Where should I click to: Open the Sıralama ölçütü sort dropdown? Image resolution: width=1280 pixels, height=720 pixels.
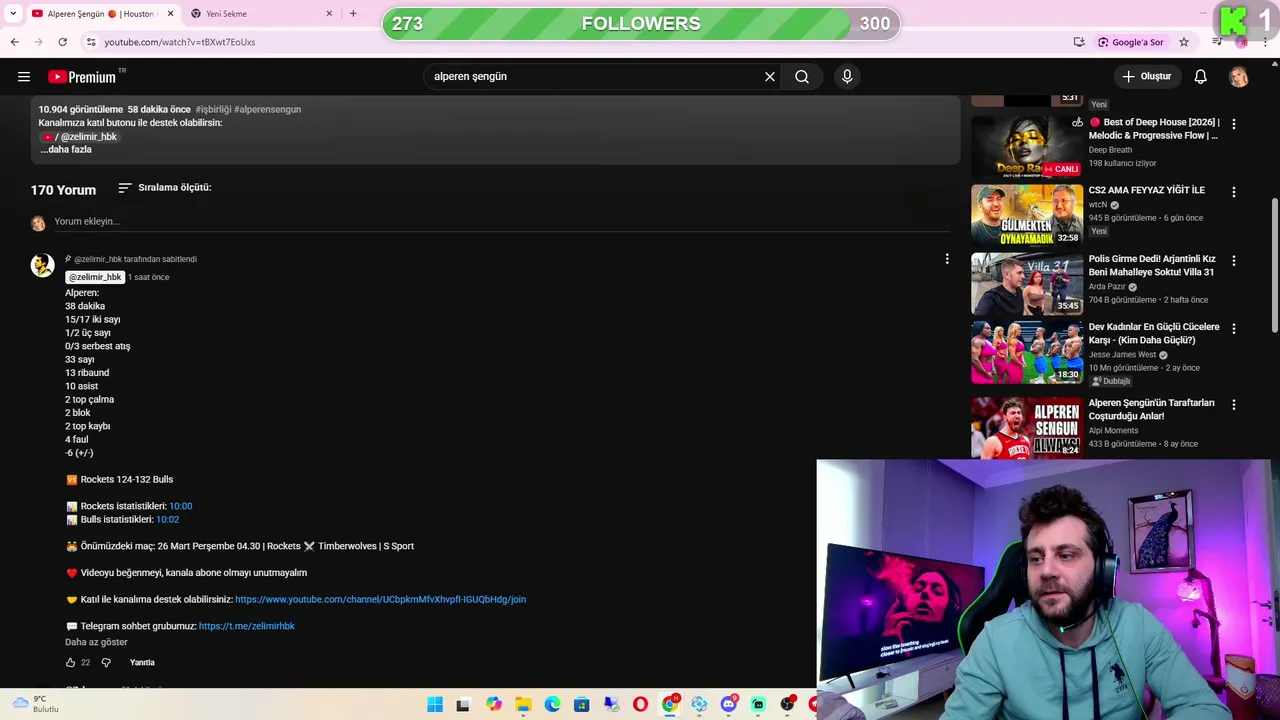(165, 188)
